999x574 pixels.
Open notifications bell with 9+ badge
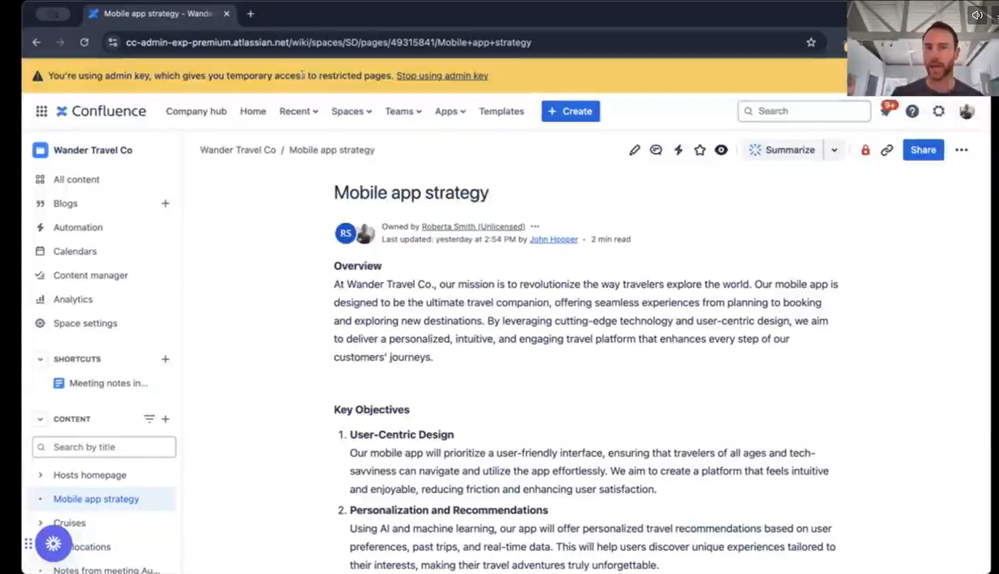point(886,110)
